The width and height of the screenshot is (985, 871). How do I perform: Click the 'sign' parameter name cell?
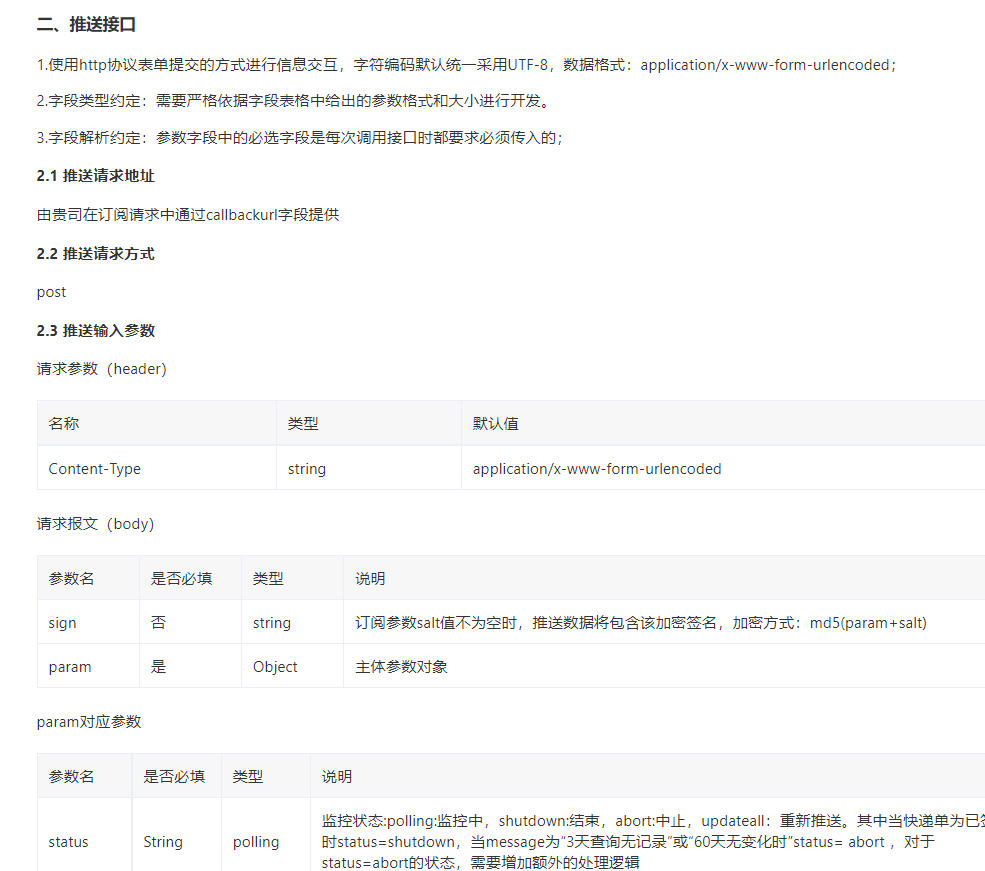click(x=89, y=622)
